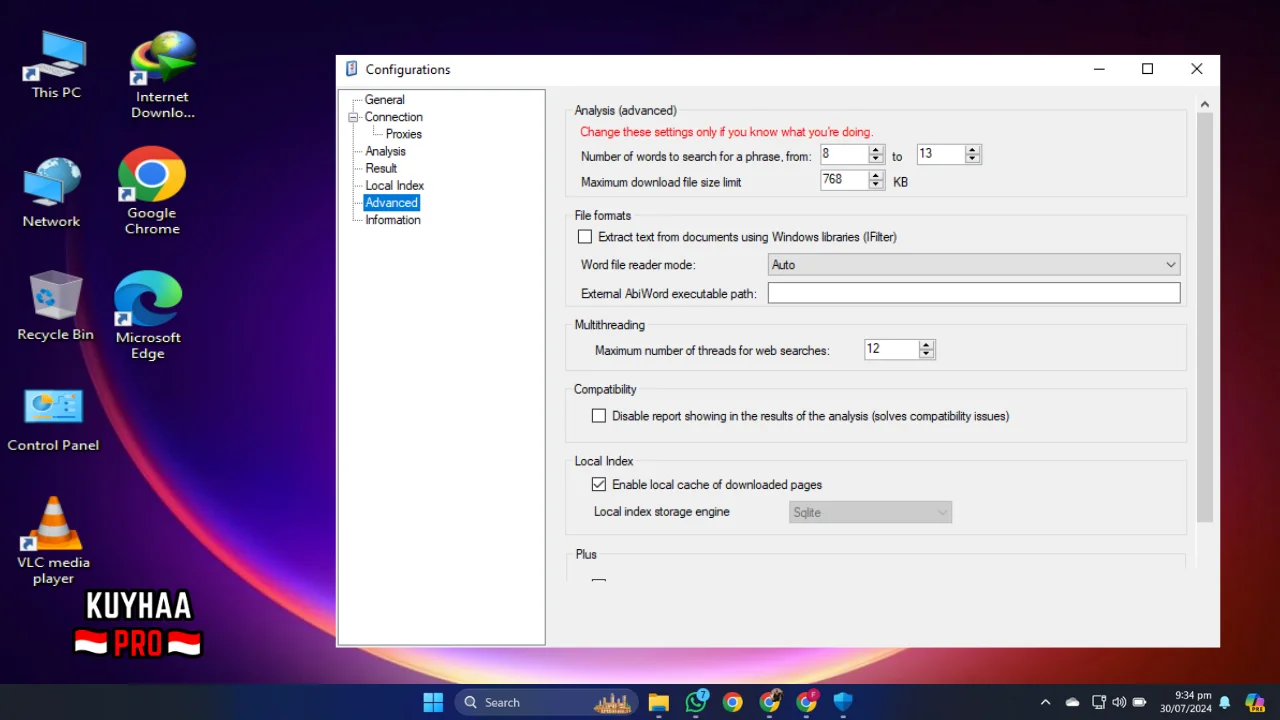Increase the phrase words 'from' value
Screen dimensions: 1280x720
877,150
